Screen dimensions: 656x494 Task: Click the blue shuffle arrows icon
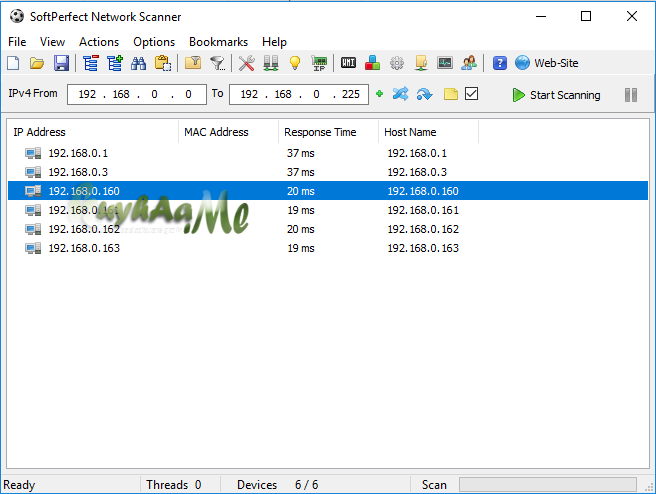pos(400,94)
